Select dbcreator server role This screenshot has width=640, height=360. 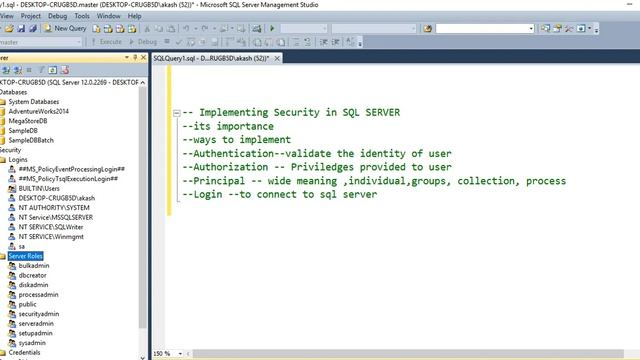32,275
